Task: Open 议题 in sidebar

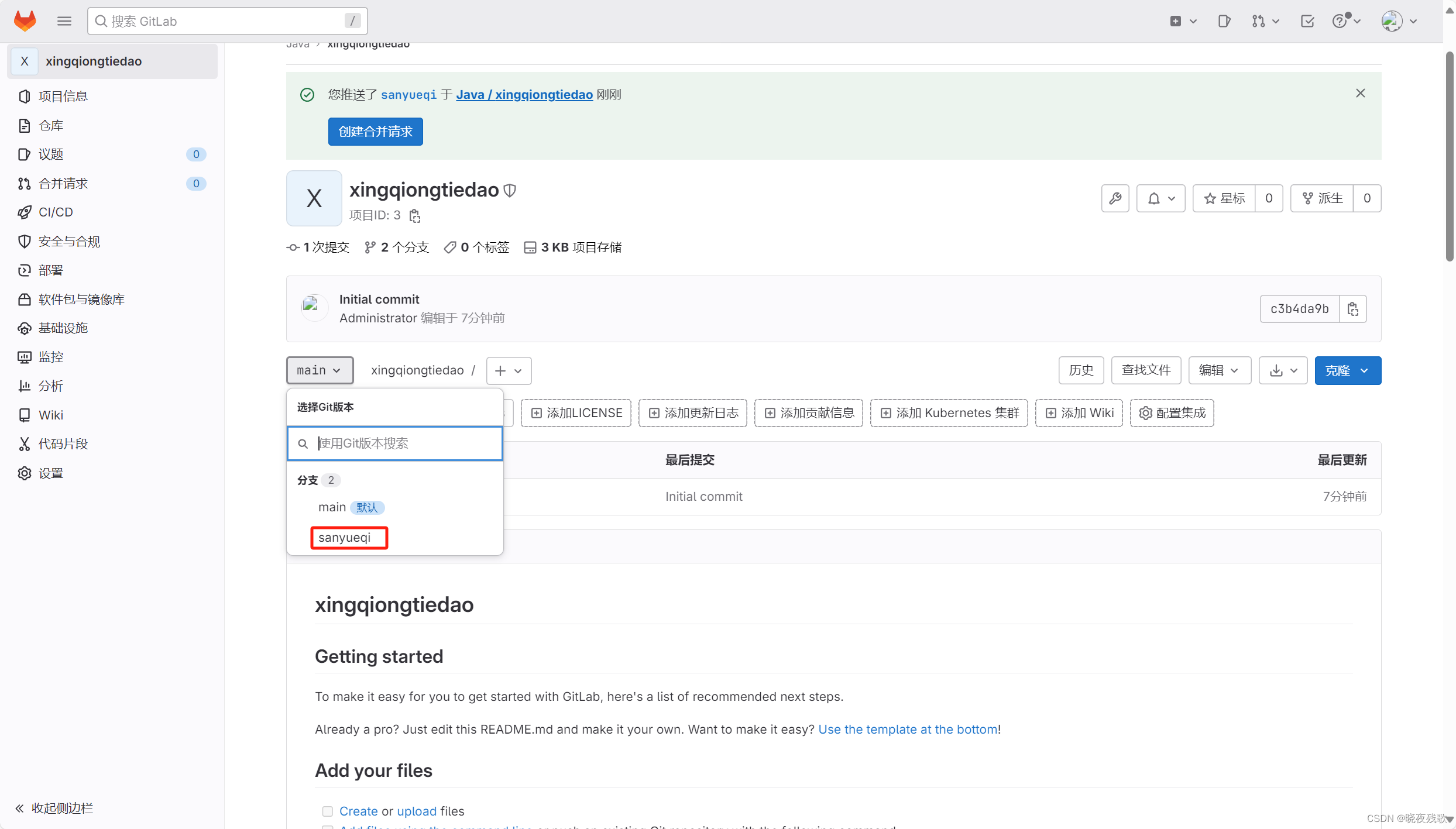Action: [112, 154]
